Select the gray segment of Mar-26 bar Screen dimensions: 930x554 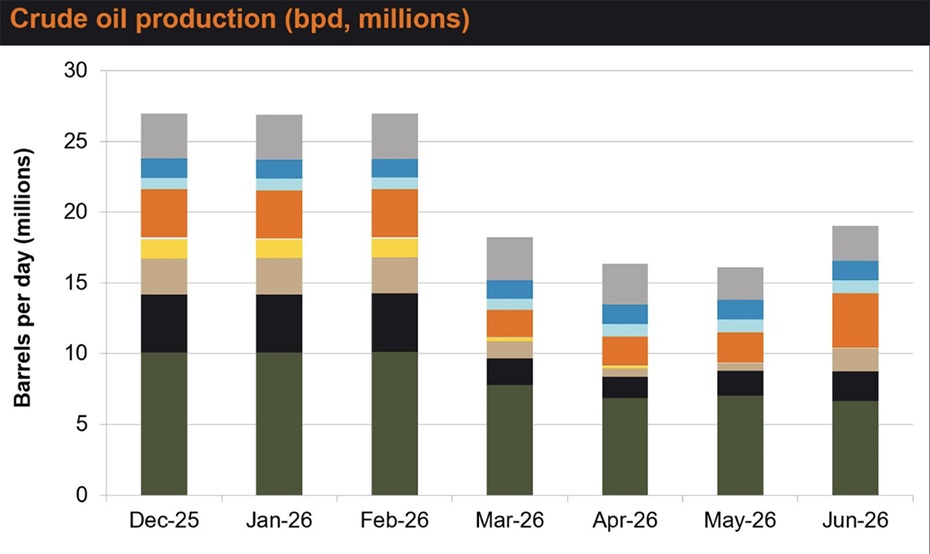(x=509, y=259)
